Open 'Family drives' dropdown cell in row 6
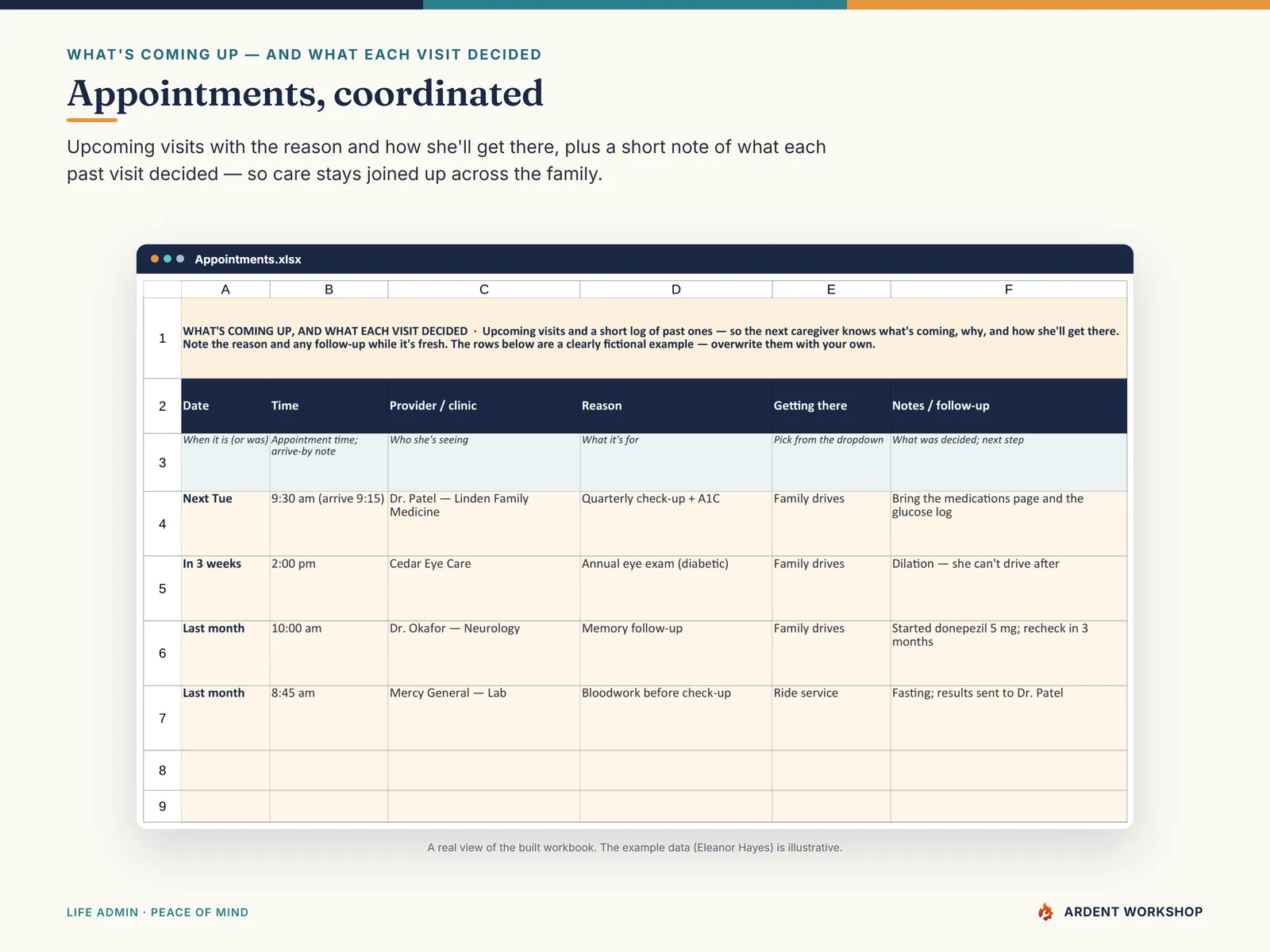The image size is (1270, 952). pyautogui.click(x=831, y=653)
